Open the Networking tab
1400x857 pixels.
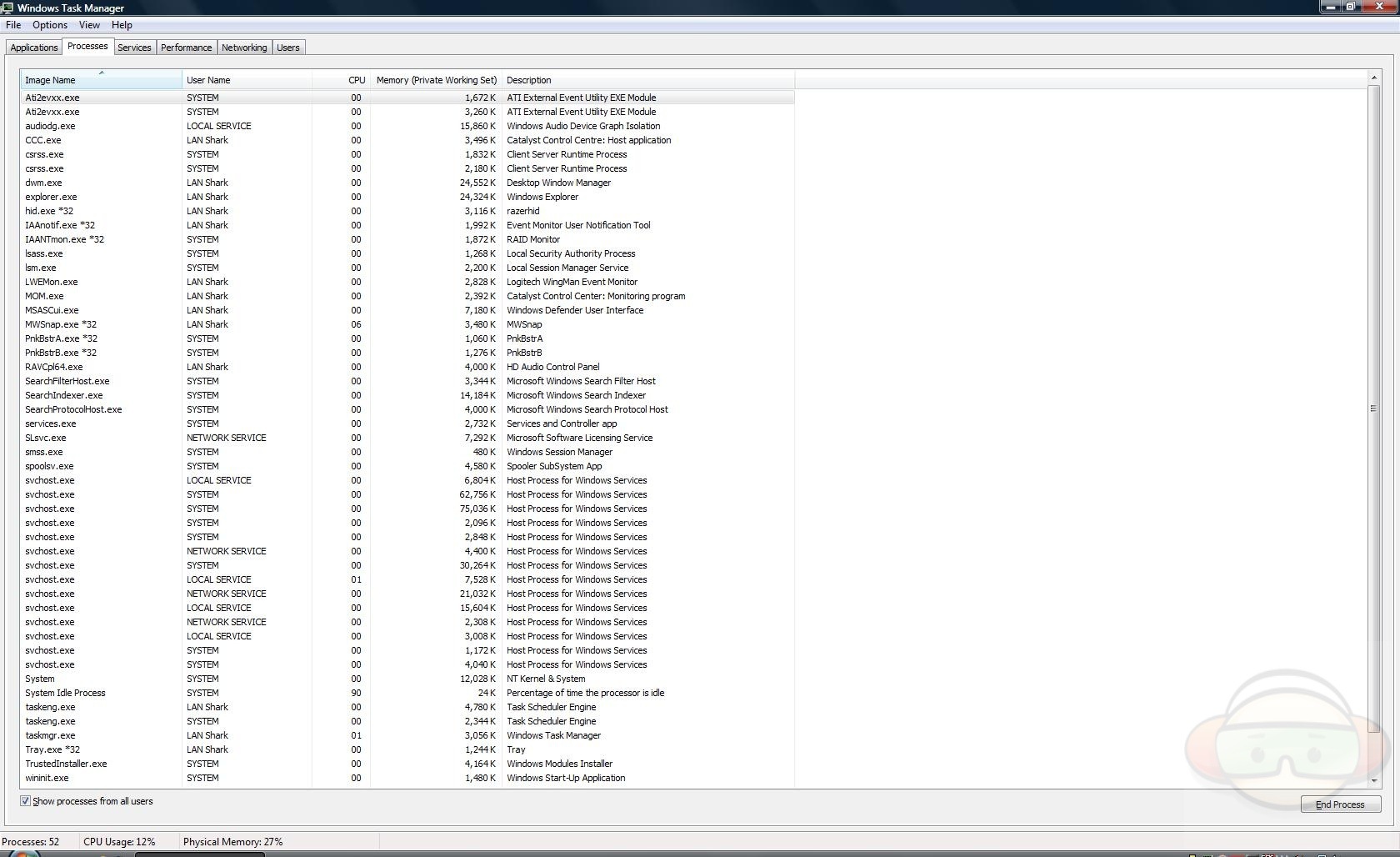pyautogui.click(x=244, y=48)
